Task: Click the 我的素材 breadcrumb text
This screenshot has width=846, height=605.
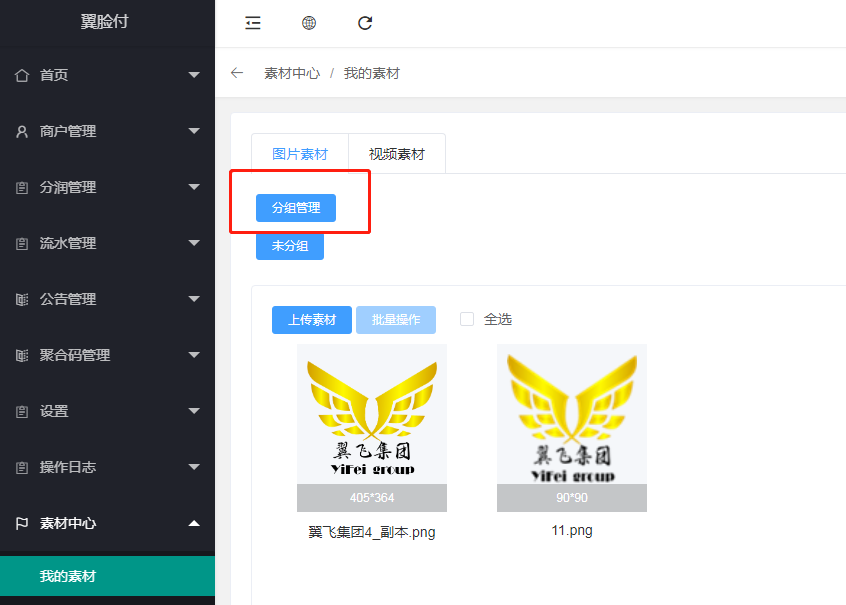Action: tap(372, 73)
